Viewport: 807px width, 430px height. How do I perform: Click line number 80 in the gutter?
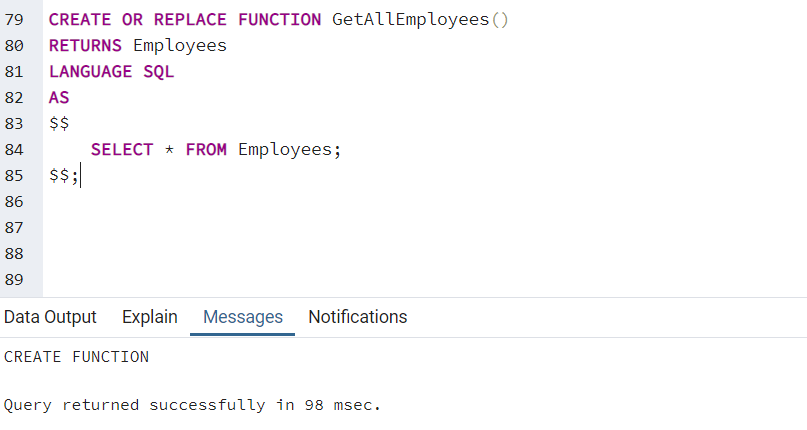pyautogui.click(x=14, y=46)
